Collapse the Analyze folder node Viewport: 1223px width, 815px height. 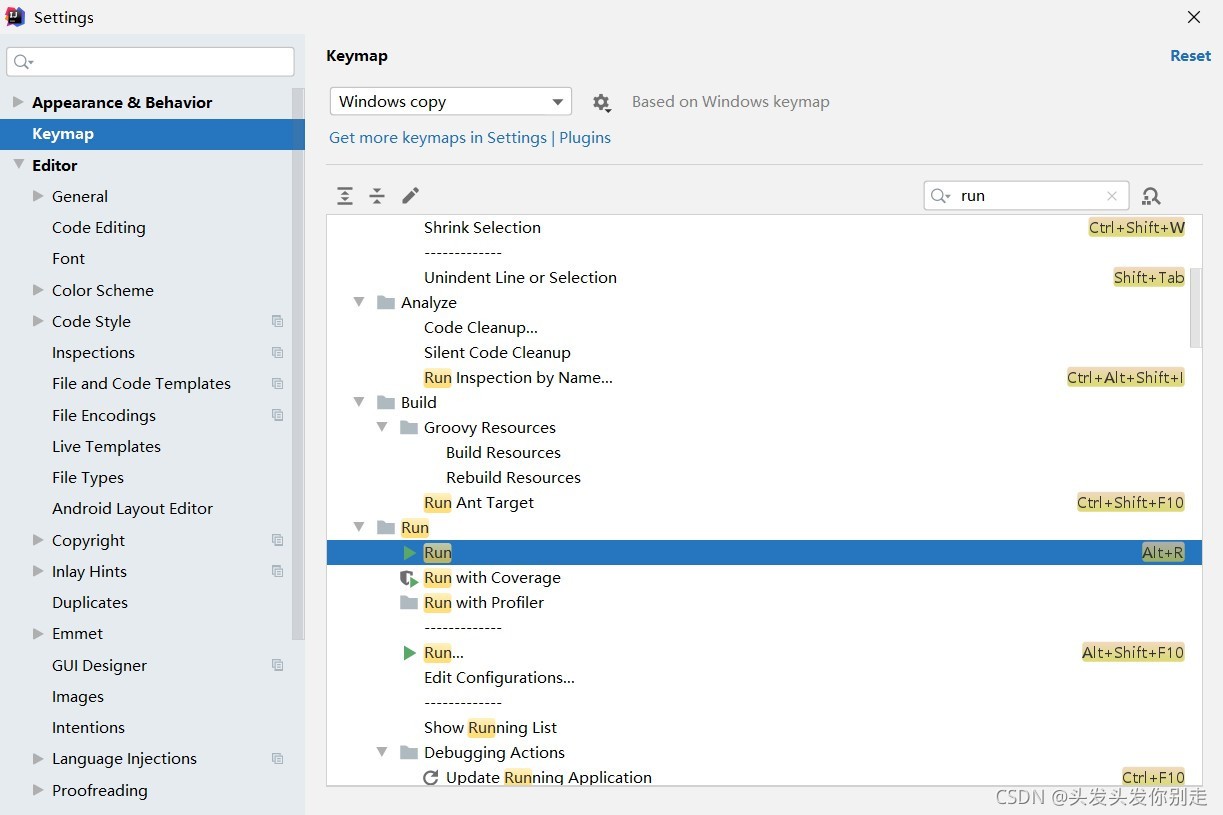pyautogui.click(x=359, y=302)
